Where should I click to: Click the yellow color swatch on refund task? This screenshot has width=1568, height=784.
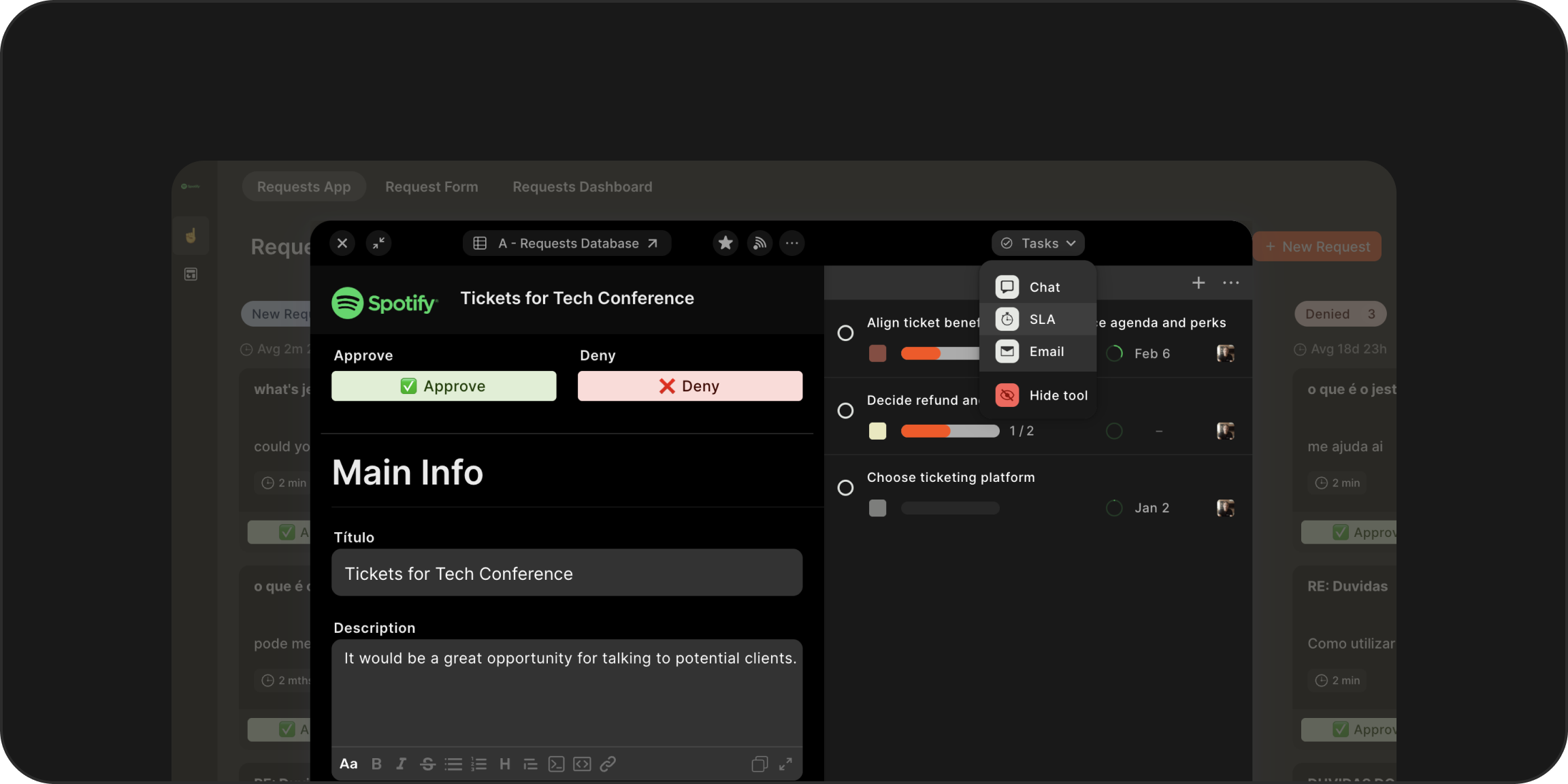click(877, 431)
